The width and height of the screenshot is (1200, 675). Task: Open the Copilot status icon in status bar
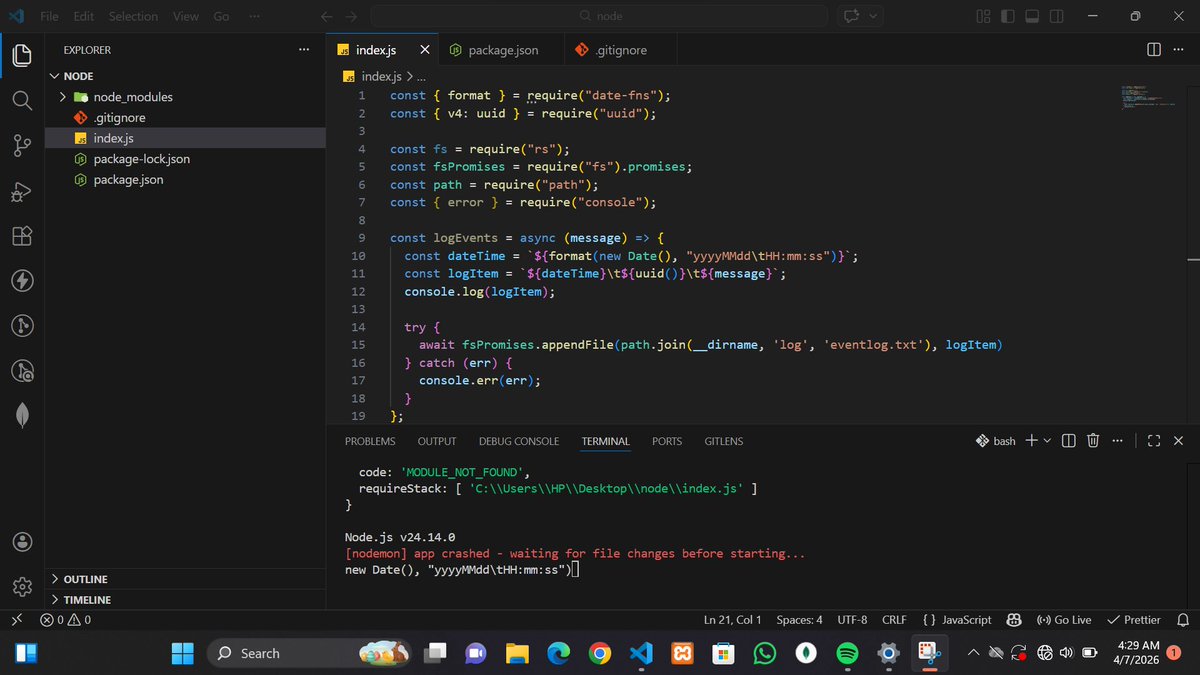click(x=1012, y=620)
